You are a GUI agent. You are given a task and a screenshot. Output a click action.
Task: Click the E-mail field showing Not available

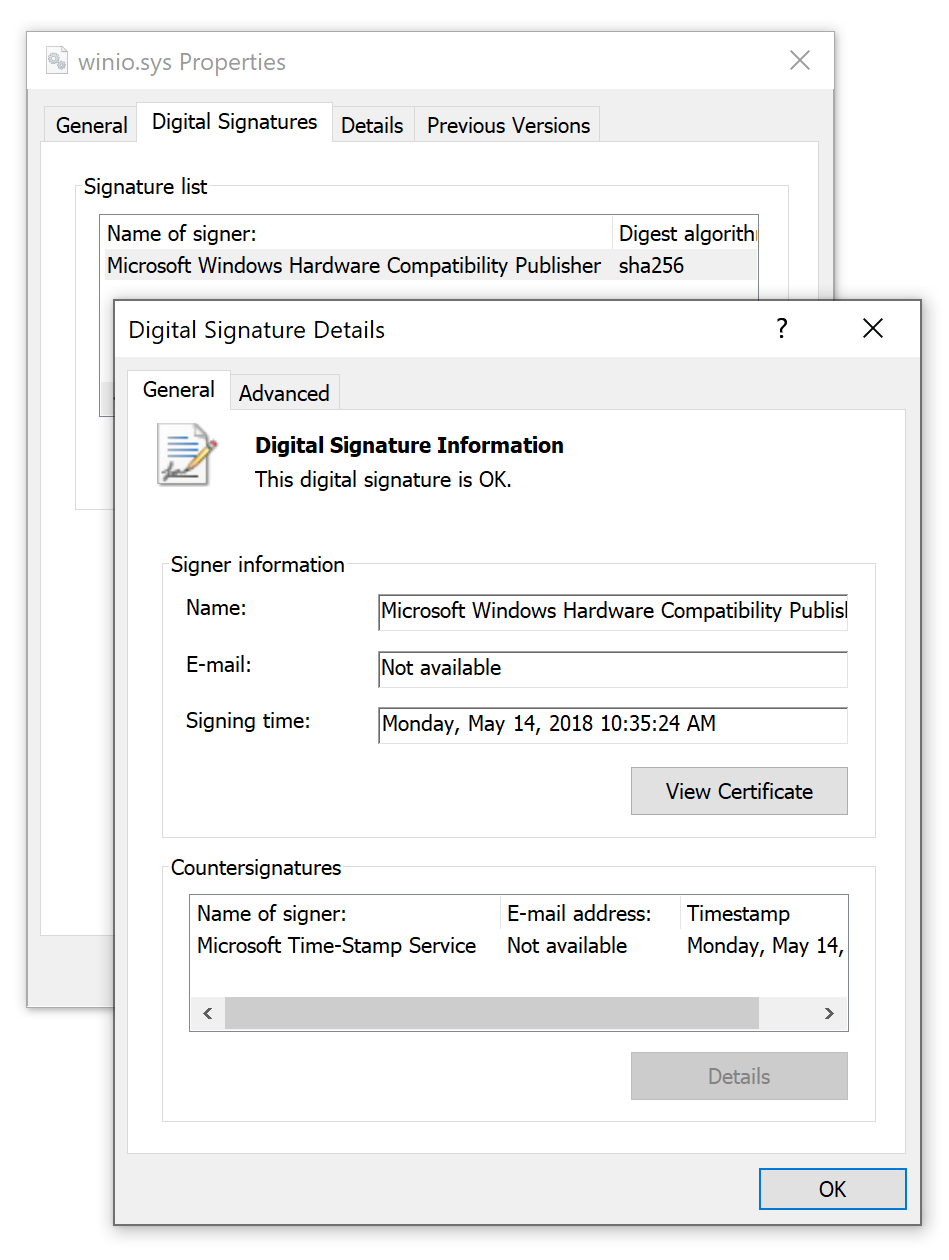(613, 669)
